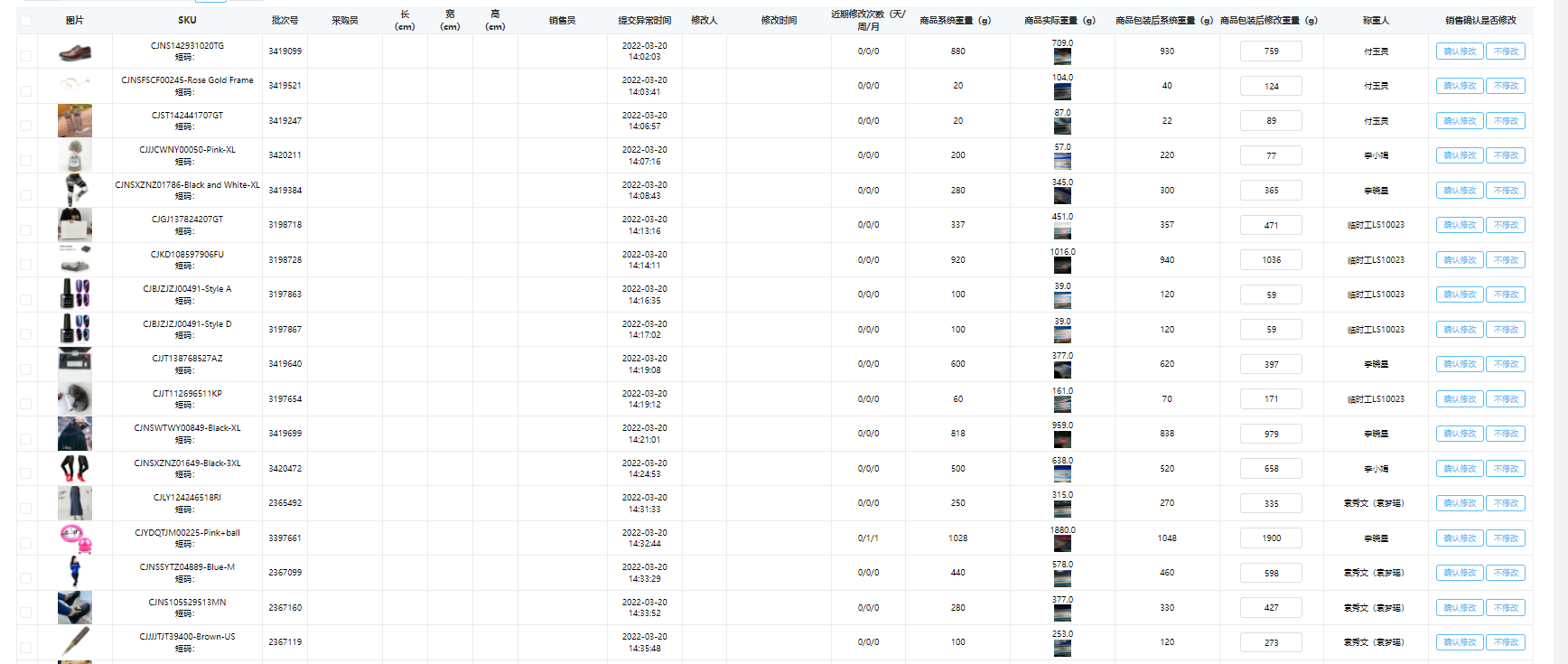Click the weight input for CJBJZJZJ00491-Style A

1271,295
